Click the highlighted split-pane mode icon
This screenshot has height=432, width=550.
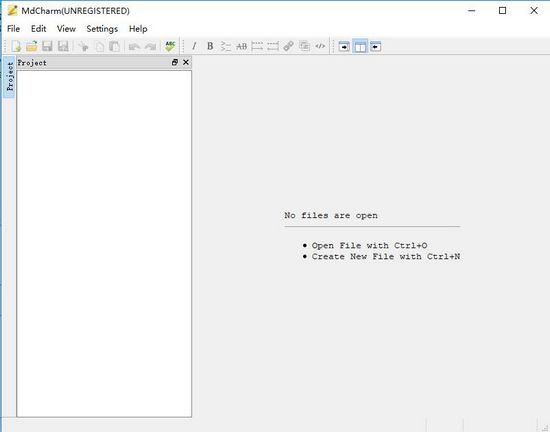point(360,46)
